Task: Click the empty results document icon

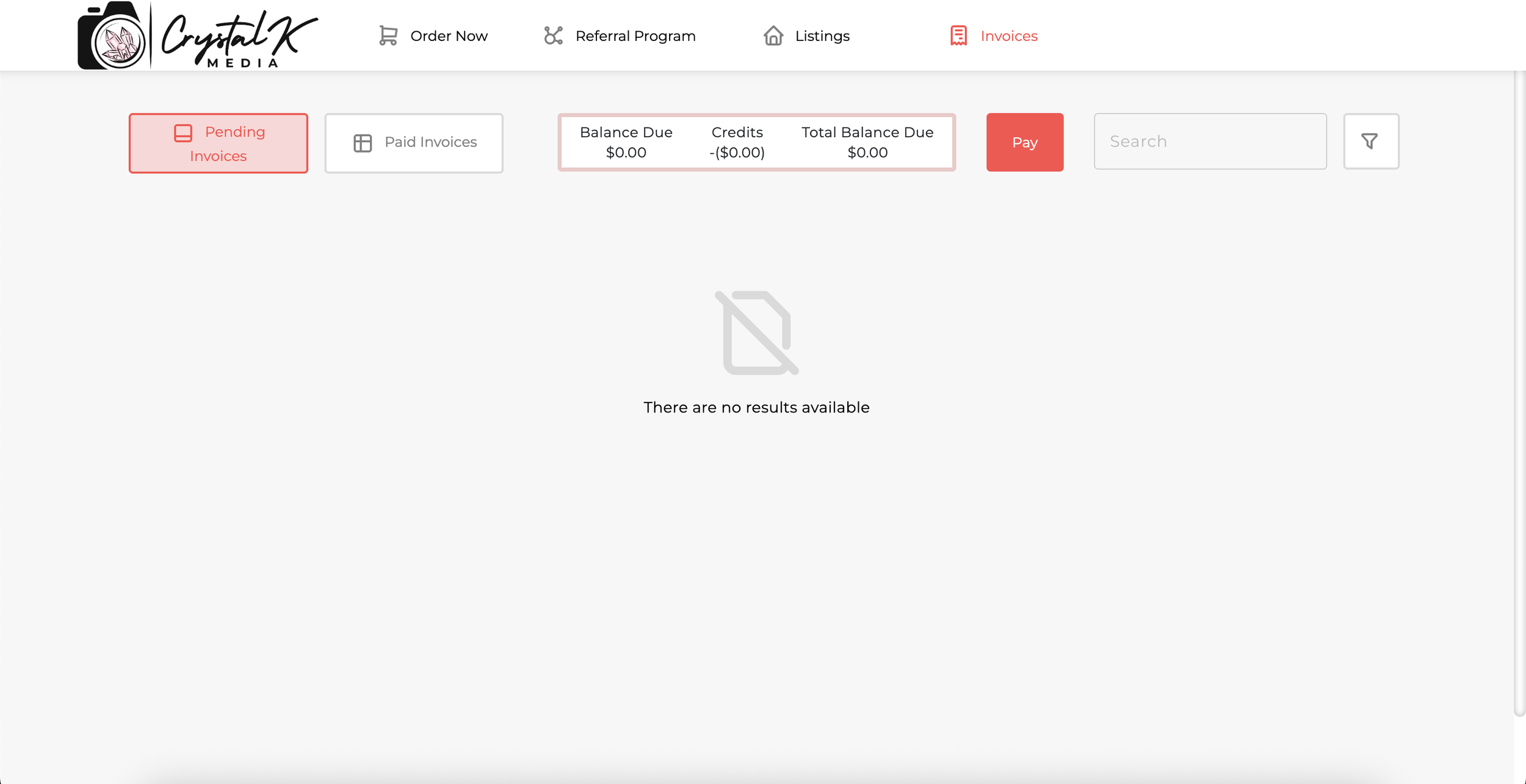Action: [757, 333]
